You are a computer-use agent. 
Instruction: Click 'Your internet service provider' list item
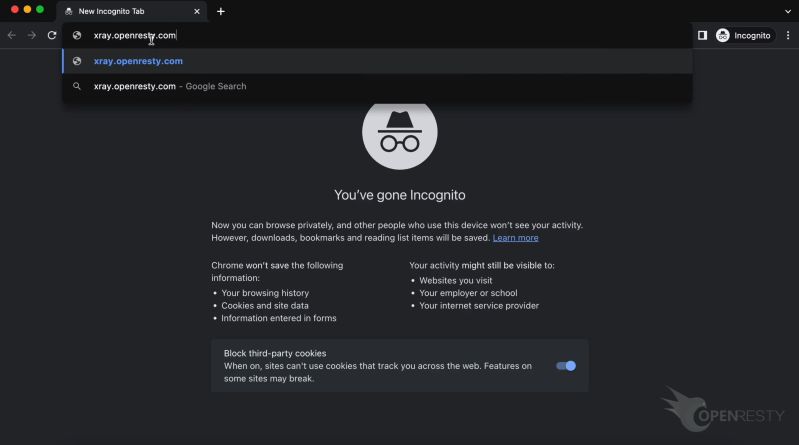point(478,305)
